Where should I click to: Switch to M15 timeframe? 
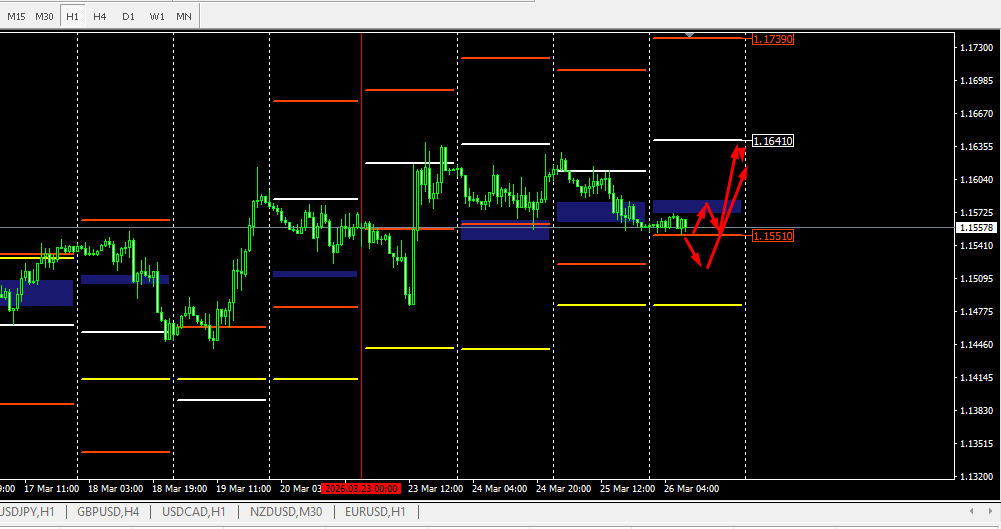17,17
